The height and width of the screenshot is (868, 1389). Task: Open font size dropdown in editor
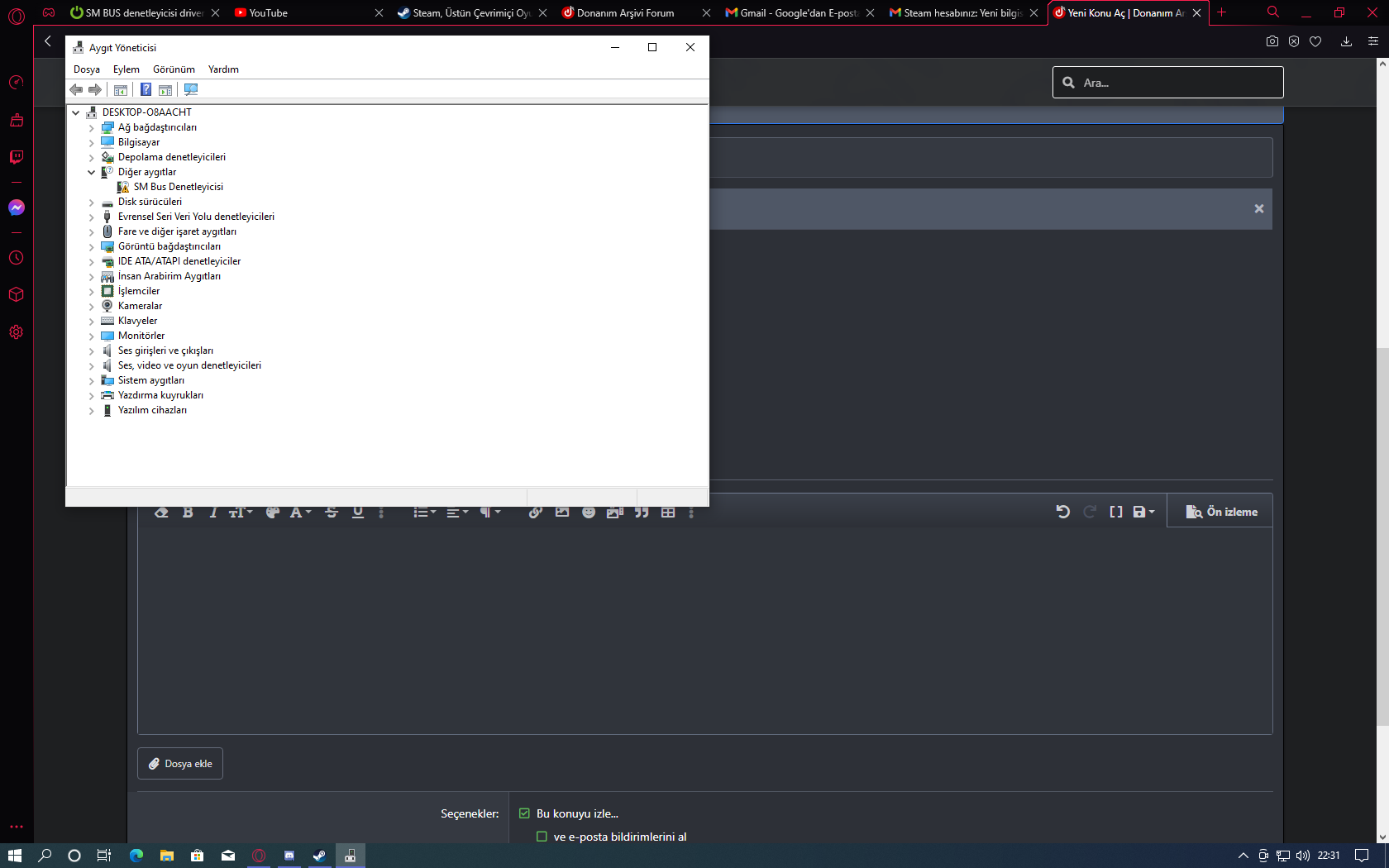tap(241, 513)
